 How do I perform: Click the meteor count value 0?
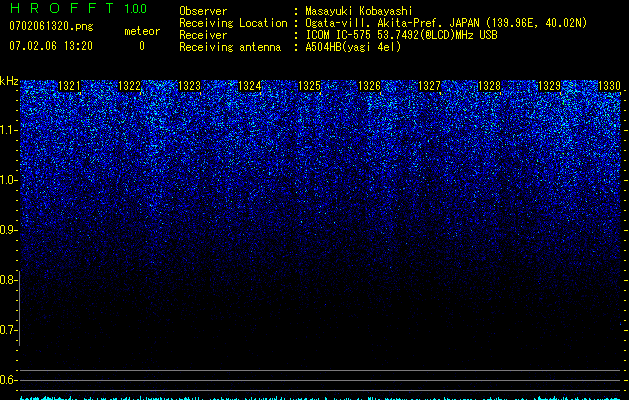[x=142, y=46]
